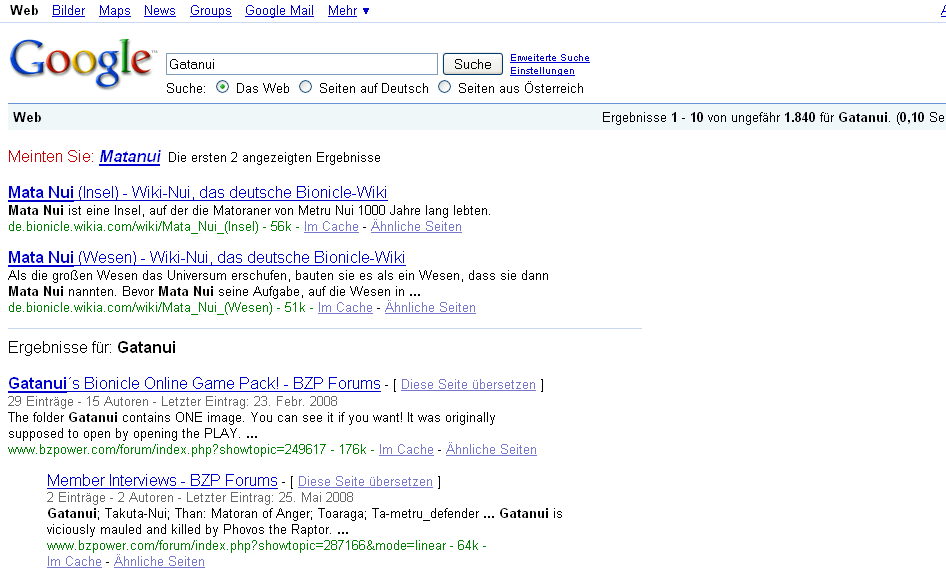
Task: Focus the search field containing Gatanui
Action: coord(302,64)
